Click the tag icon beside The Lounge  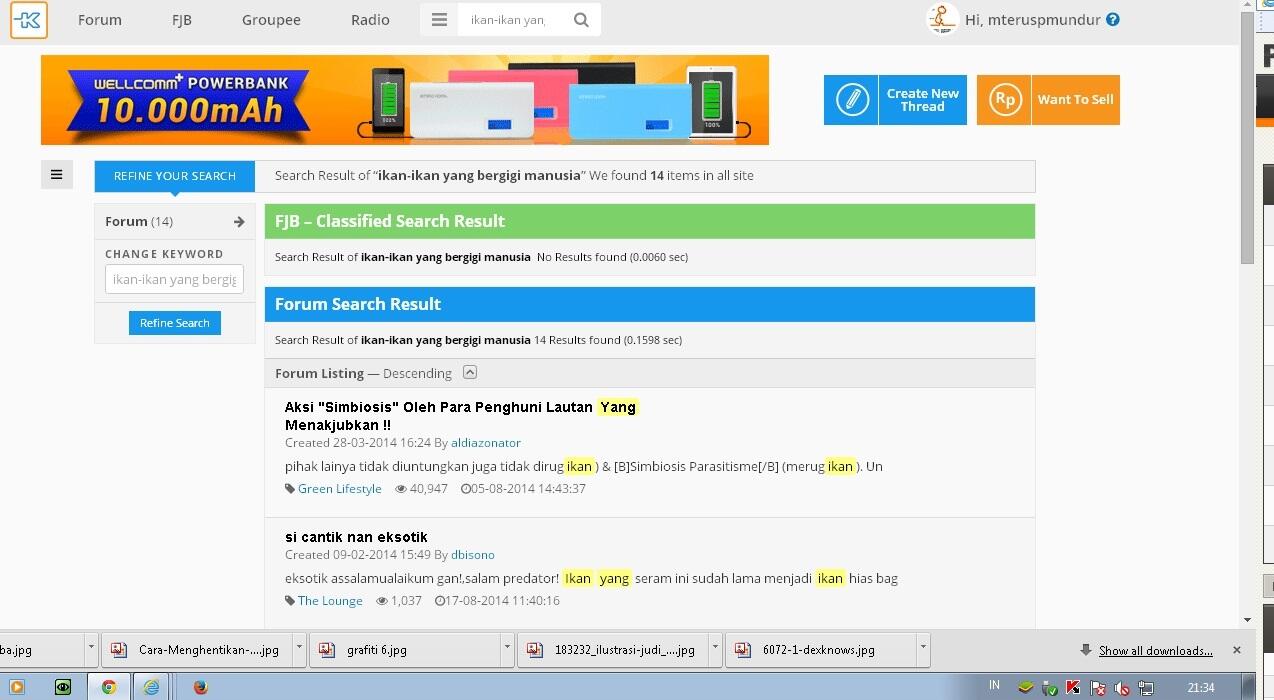click(x=290, y=601)
